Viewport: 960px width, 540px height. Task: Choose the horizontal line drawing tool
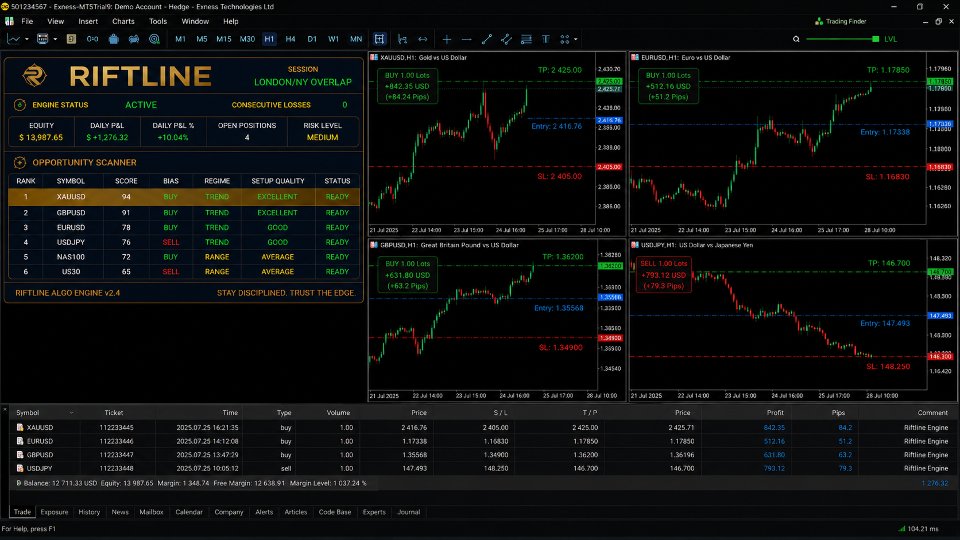click(467, 39)
